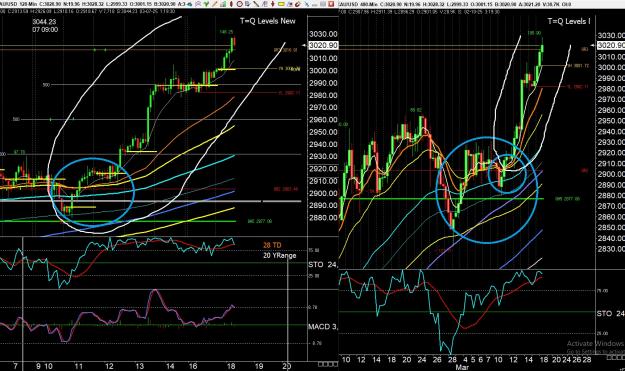Click the 2880.00 level on left price axis
Image resolution: width=625 pixels, height=371 pixels.
[x=323, y=218]
